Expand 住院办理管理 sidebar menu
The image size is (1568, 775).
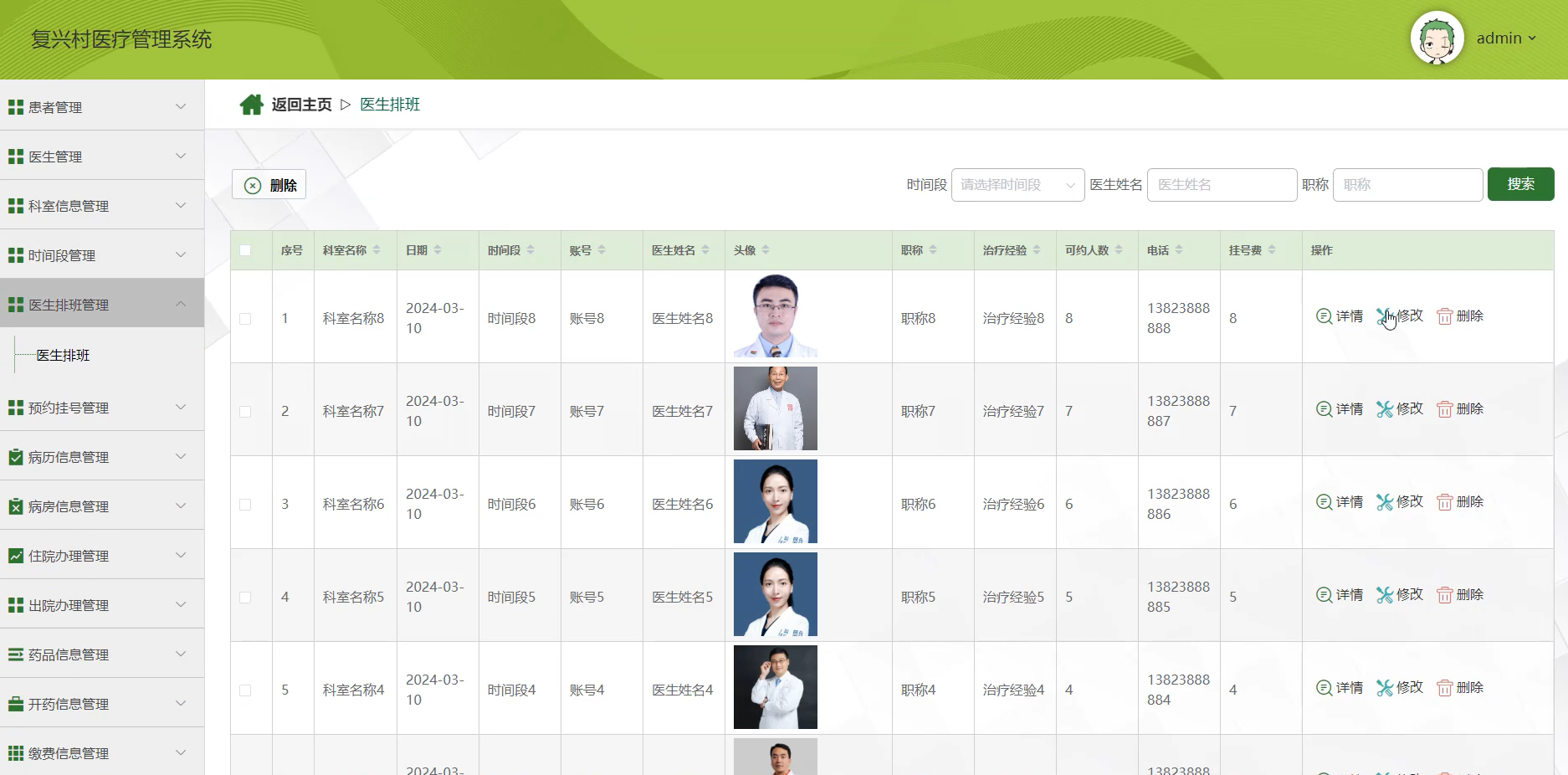pos(102,555)
